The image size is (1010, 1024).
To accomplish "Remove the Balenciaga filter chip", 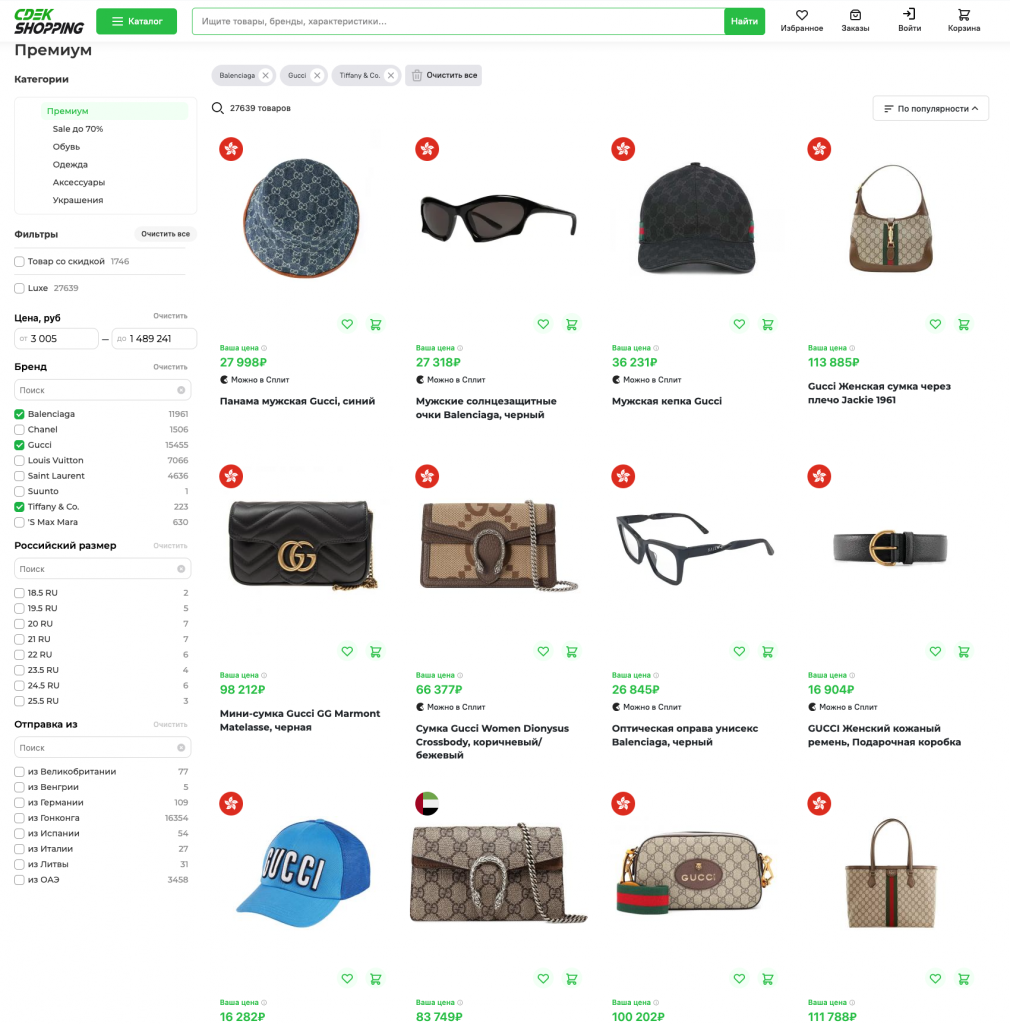I will click(265, 75).
